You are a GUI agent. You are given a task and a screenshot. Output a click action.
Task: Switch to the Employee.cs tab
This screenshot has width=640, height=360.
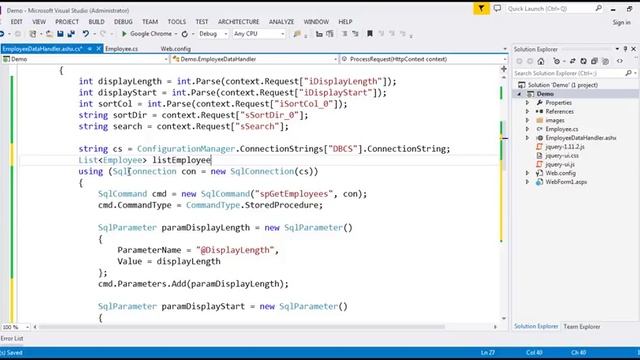(122, 49)
